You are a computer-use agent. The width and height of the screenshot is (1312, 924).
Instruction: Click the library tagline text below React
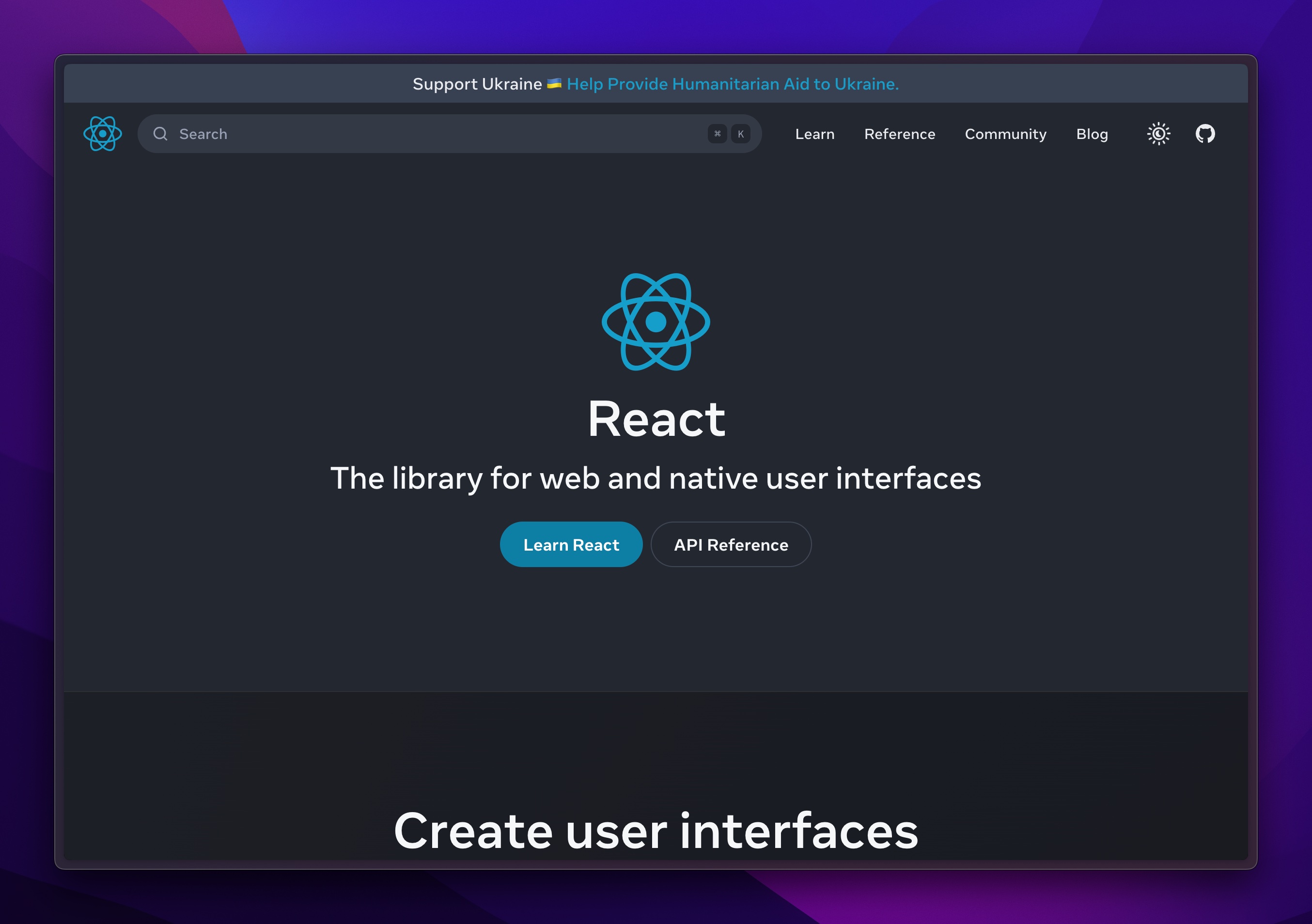pyautogui.click(x=656, y=478)
